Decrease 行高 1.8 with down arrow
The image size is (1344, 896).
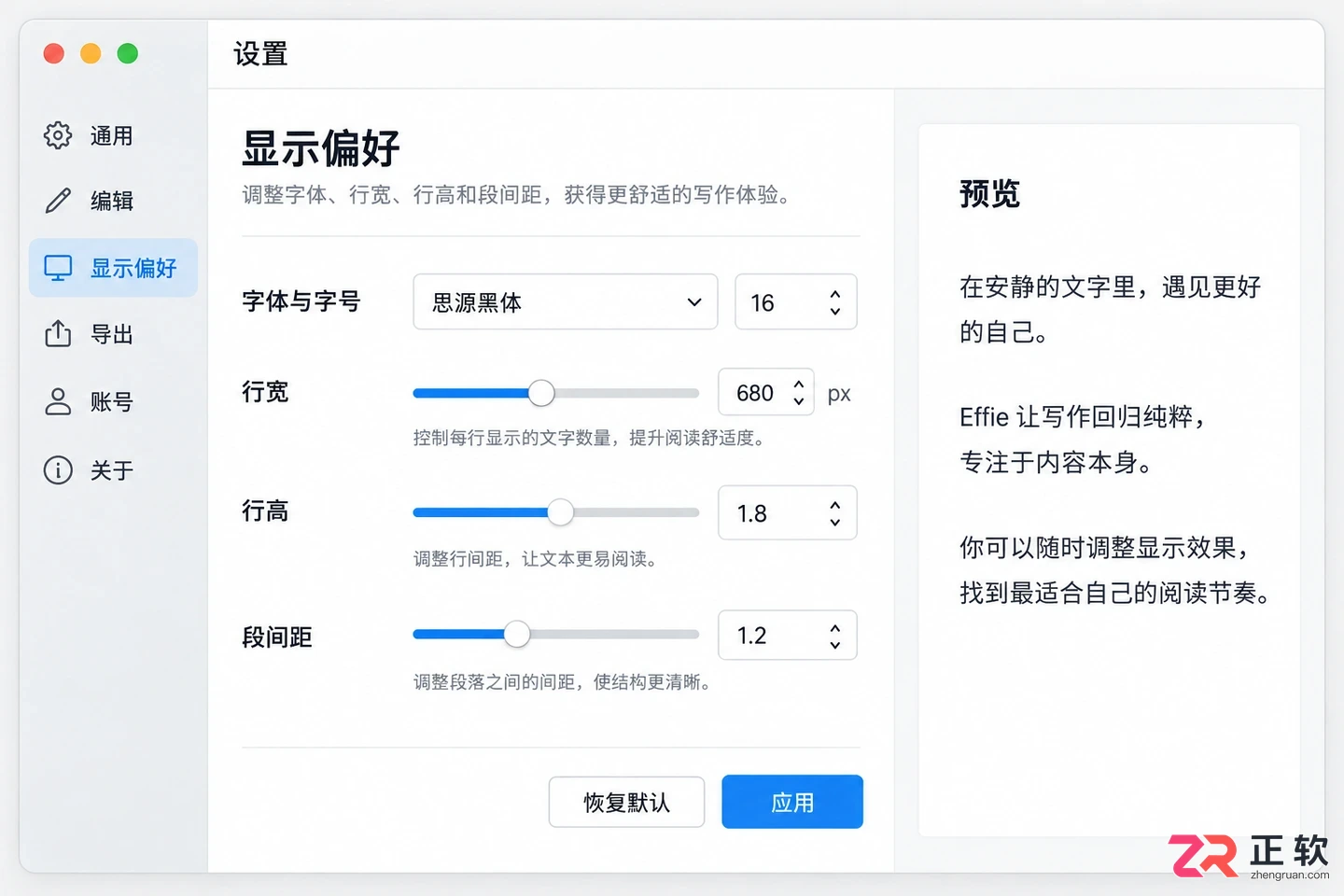835,522
